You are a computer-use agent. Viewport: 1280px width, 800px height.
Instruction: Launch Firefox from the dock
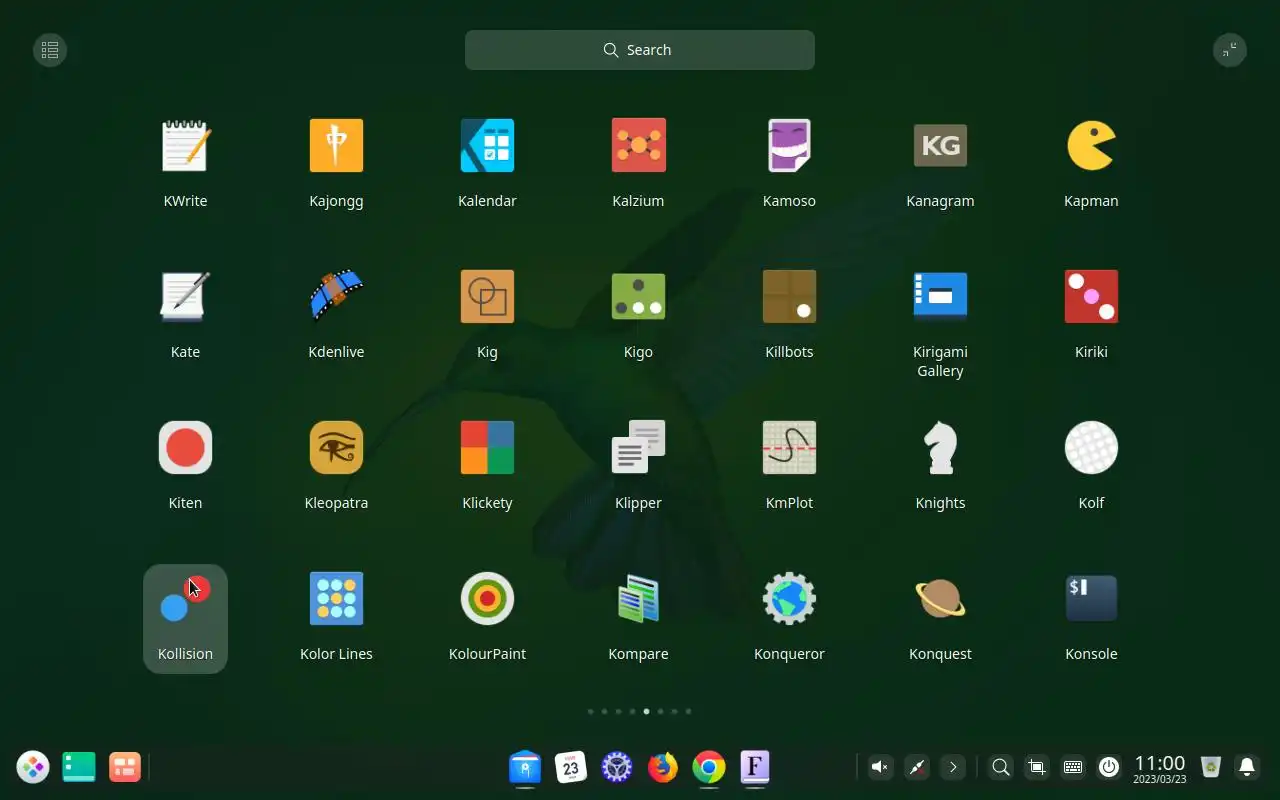pos(663,767)
